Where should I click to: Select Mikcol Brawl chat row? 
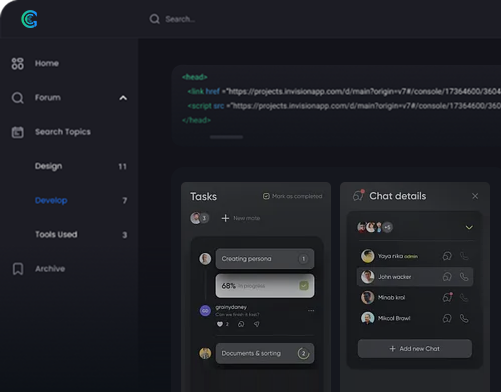(415, 318)
